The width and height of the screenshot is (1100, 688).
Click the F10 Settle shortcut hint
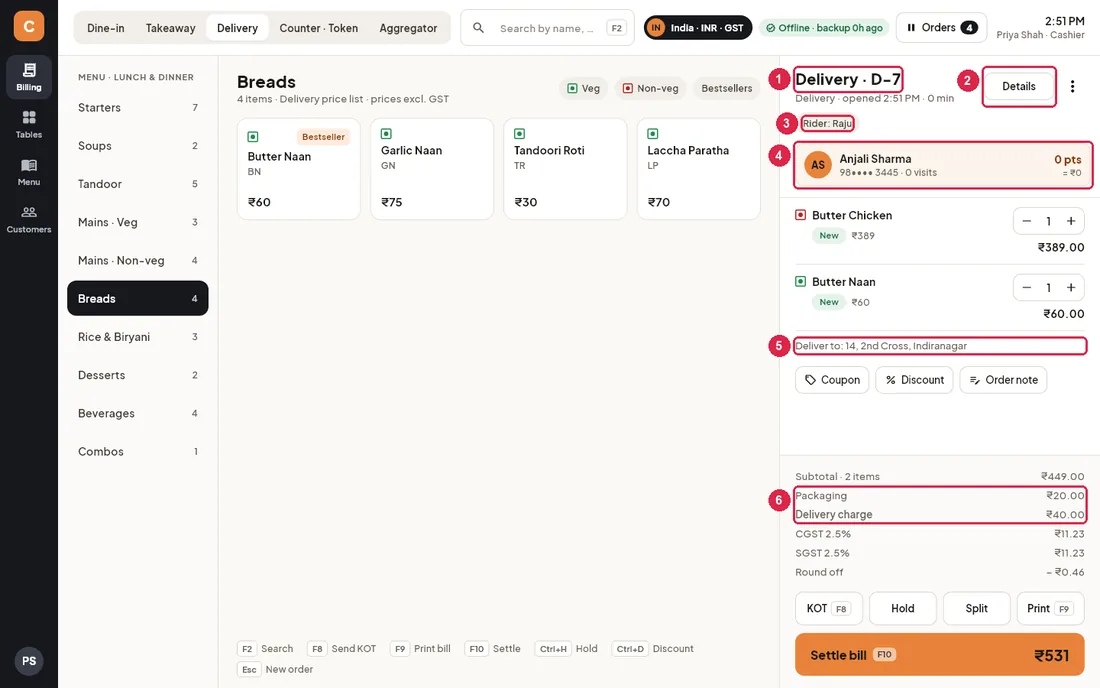492,649
